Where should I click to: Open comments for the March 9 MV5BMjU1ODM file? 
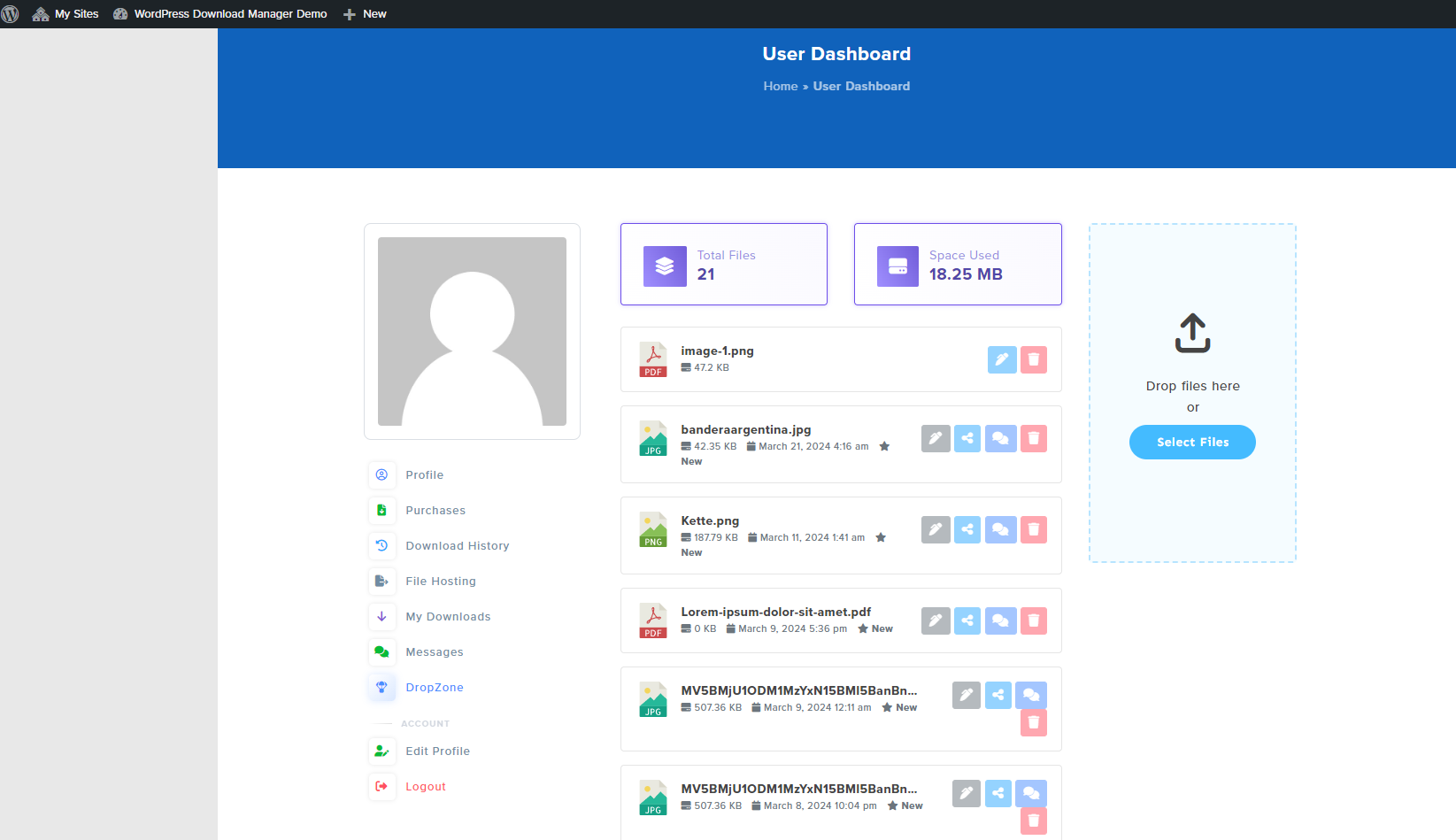click(1031, 695)
